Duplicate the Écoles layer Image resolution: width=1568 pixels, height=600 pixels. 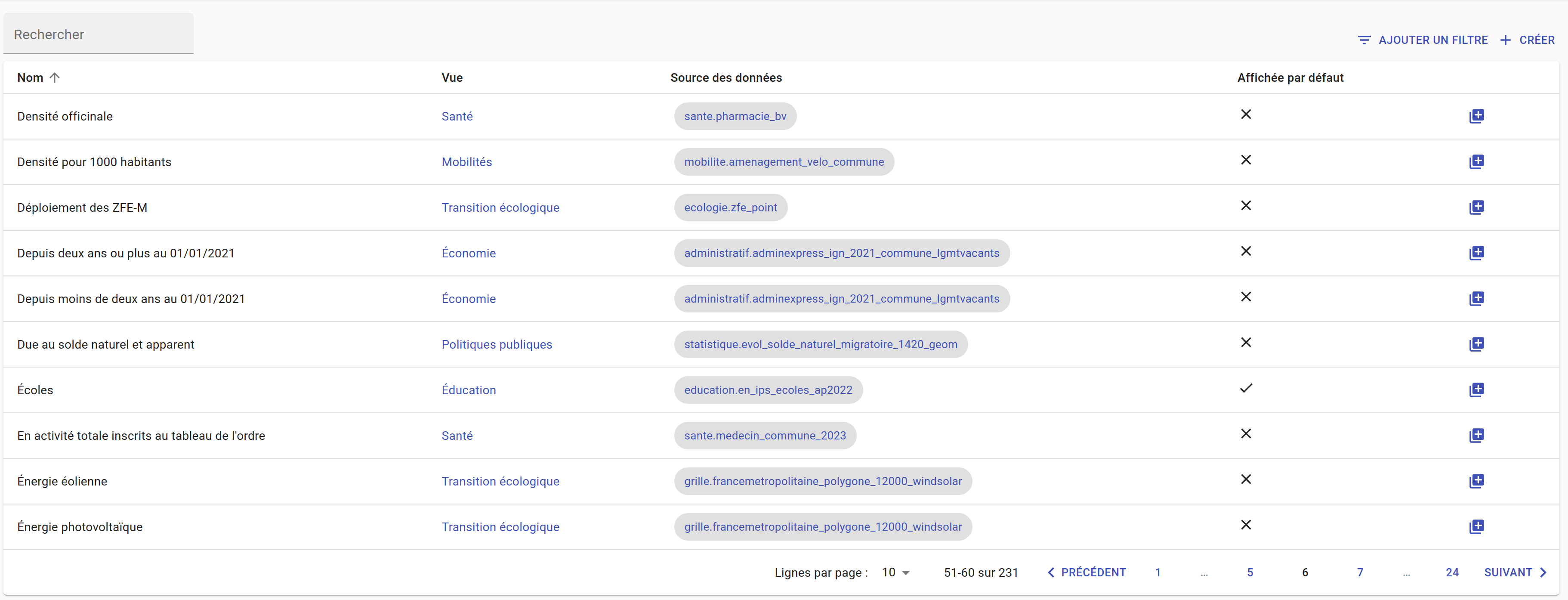coord(1477,390)
